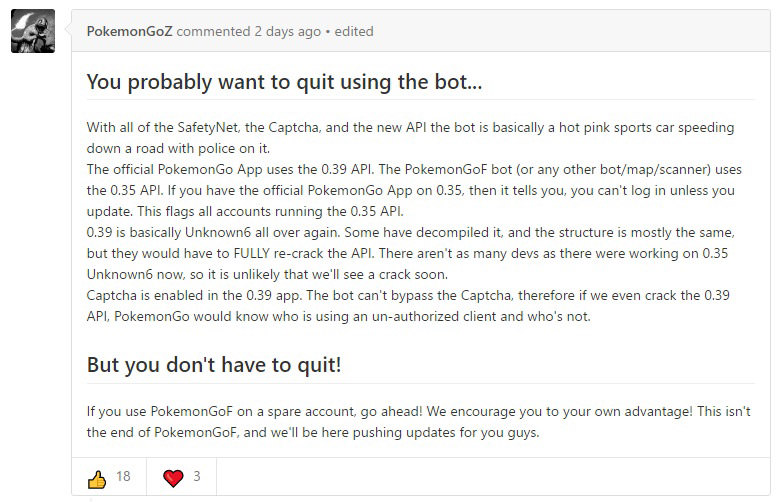
Task: Click the thumbs-up reaction emoji
Action: point(97,479)
